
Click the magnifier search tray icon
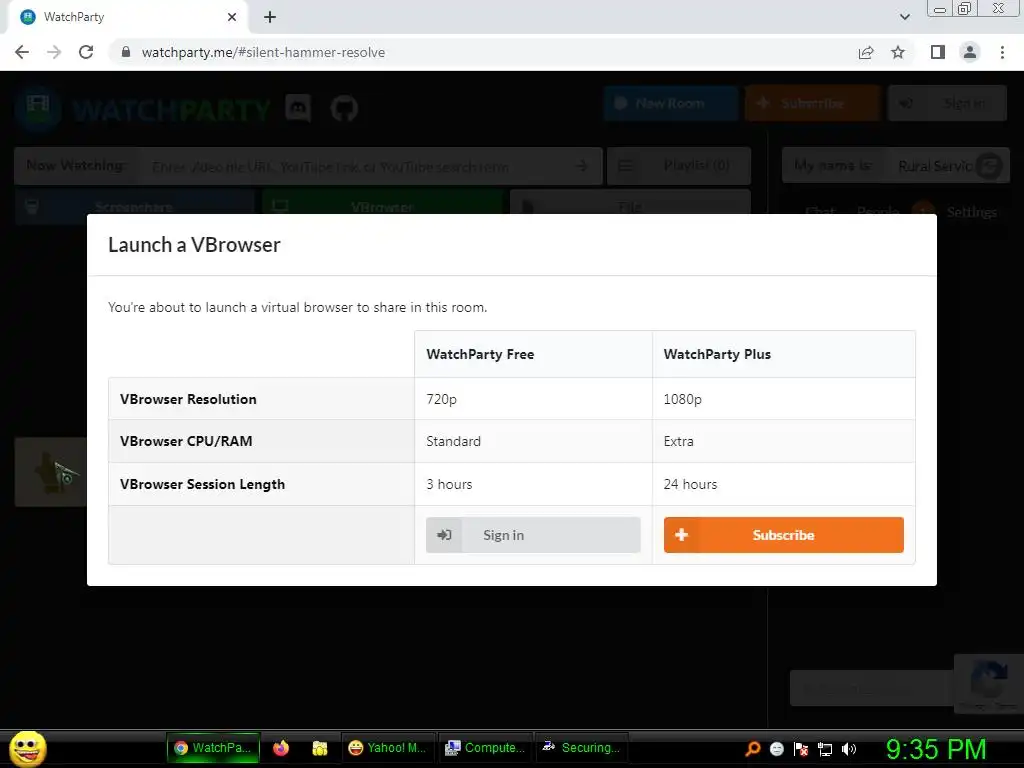coord(753,748)
